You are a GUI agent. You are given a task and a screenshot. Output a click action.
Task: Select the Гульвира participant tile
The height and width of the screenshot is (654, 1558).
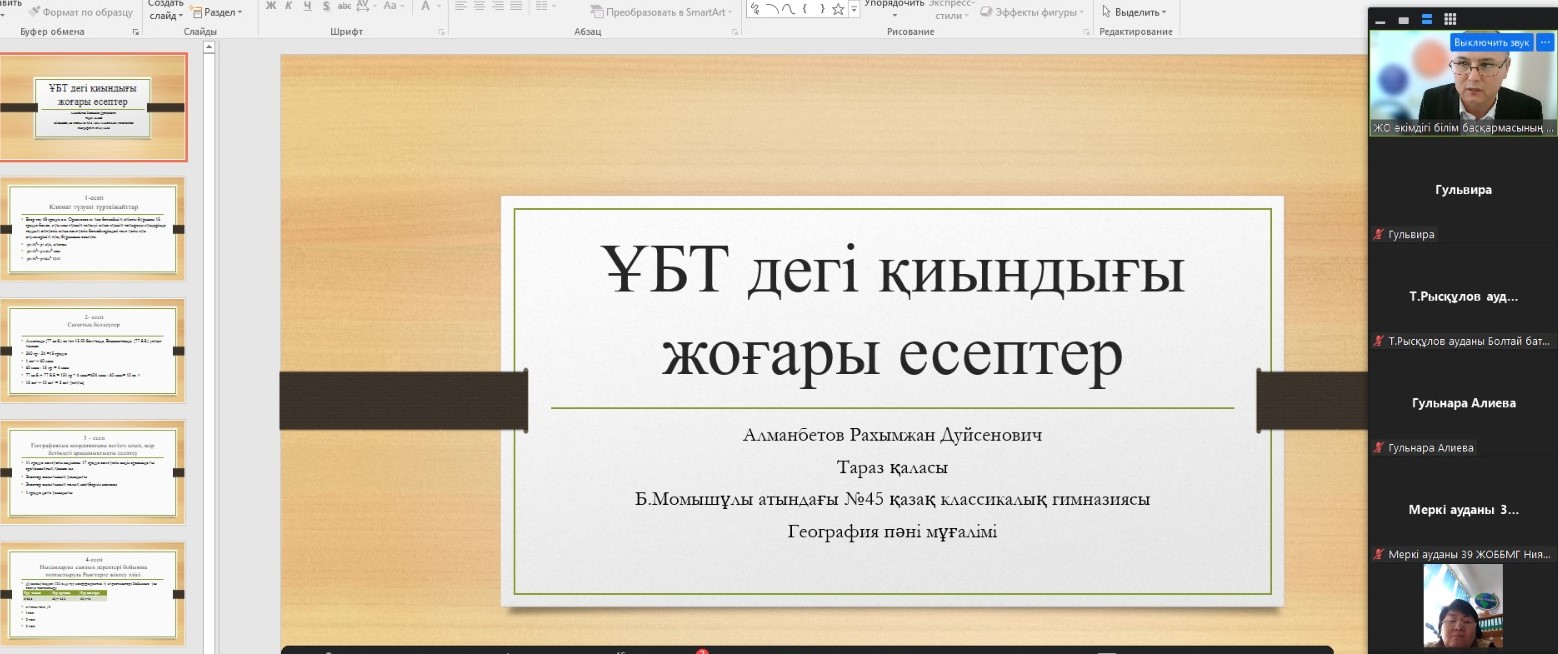(x=1463, y=190)
